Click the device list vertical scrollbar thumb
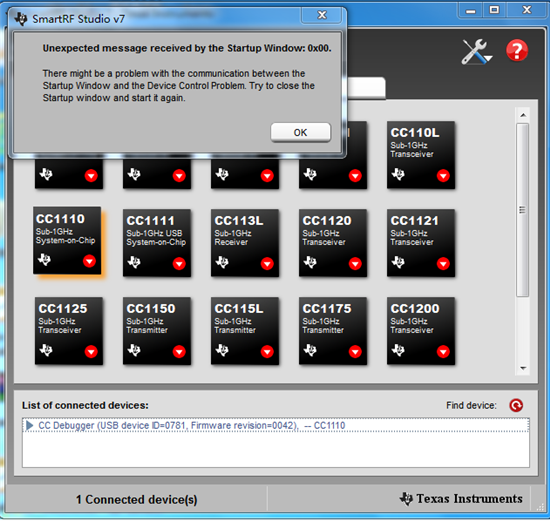 [522, 210]
